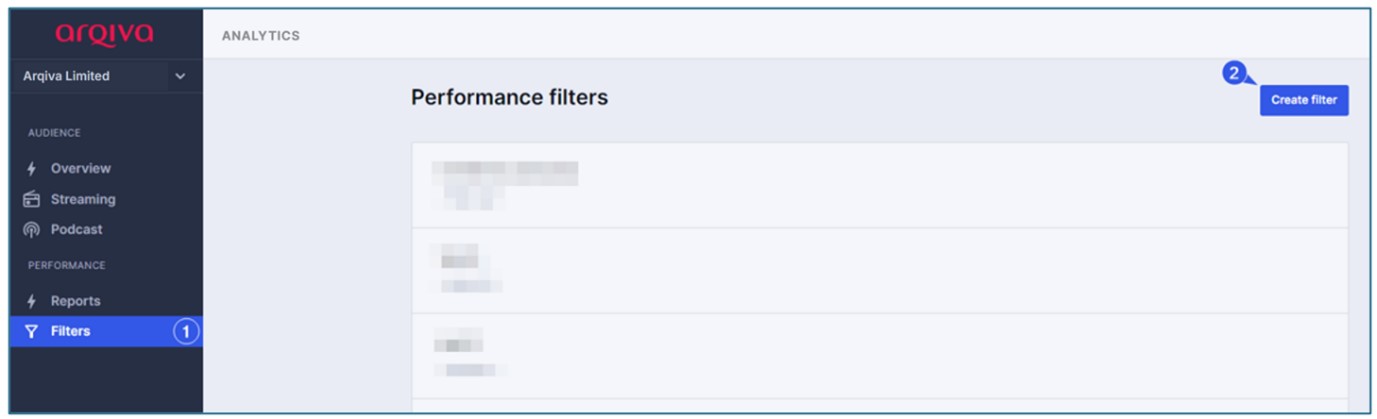1377x419 pixels.
Task: Click the Reports lightning bolt icon
Action: pos(32,301)
